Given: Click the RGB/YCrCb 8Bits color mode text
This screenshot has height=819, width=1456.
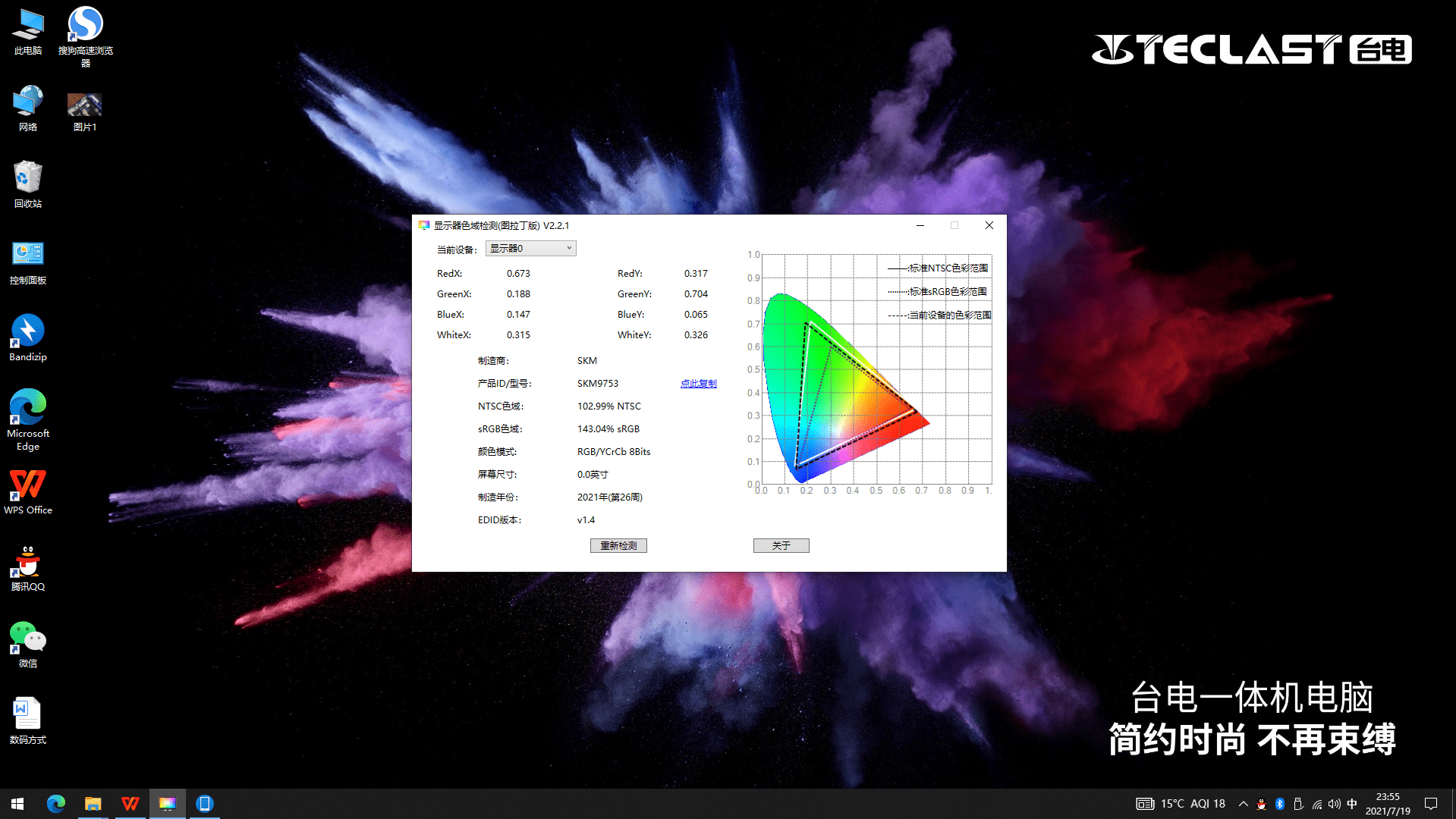Looking at the screenshot, I should (x=614, y=452).
